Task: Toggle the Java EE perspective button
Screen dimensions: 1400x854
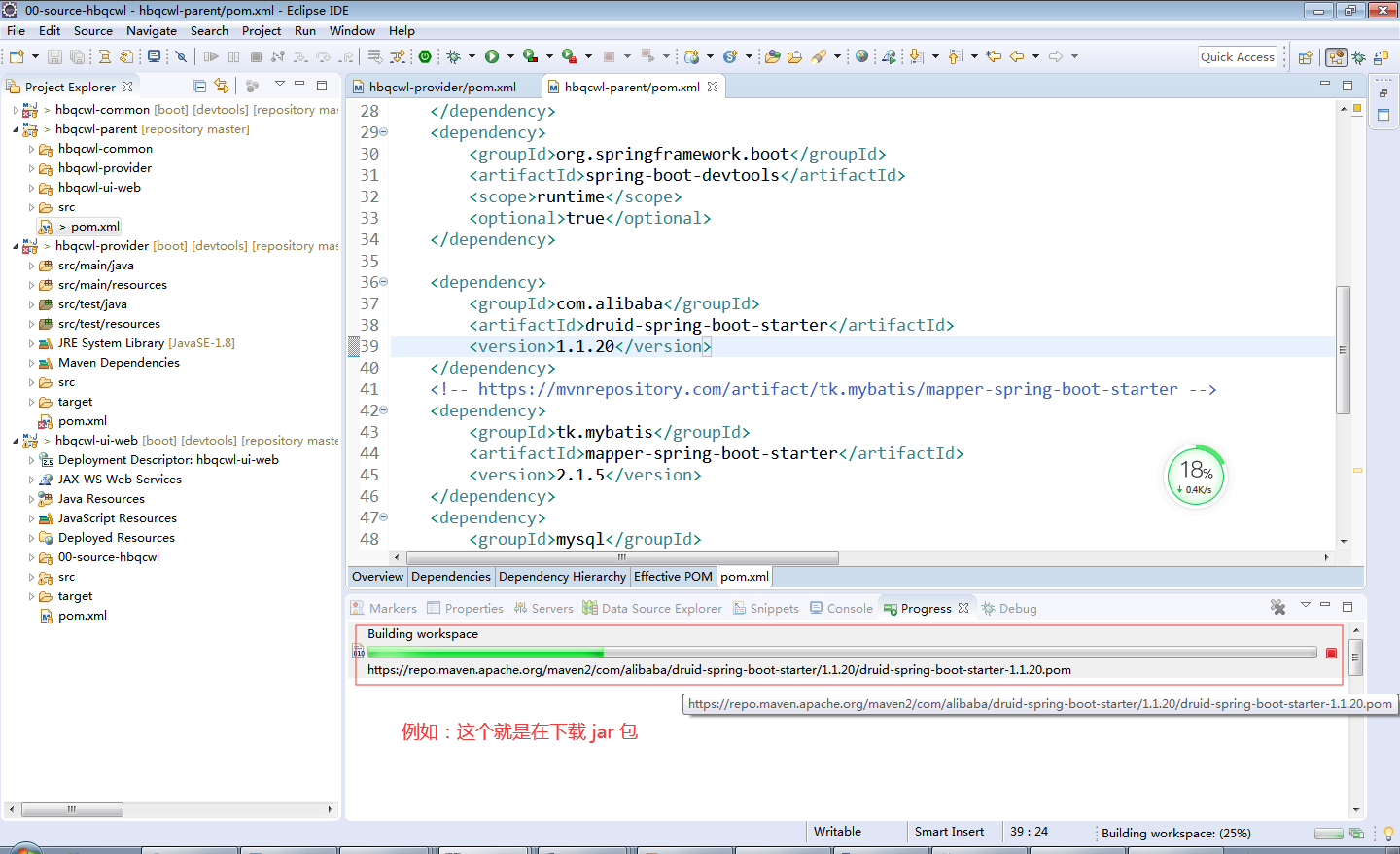Action: pos(1337,57)
